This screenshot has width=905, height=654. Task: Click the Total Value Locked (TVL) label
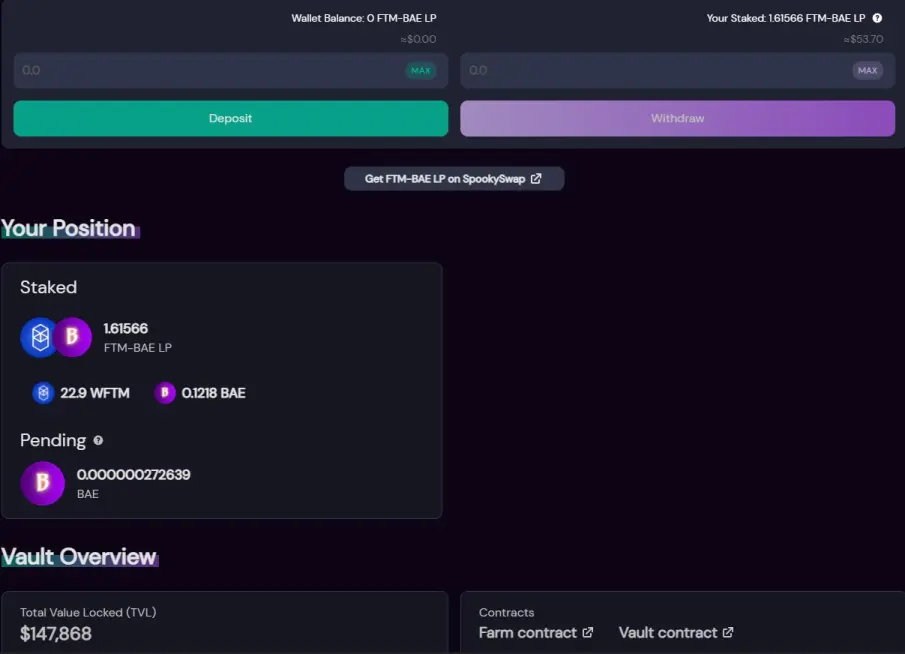click(x=88, y=612)
